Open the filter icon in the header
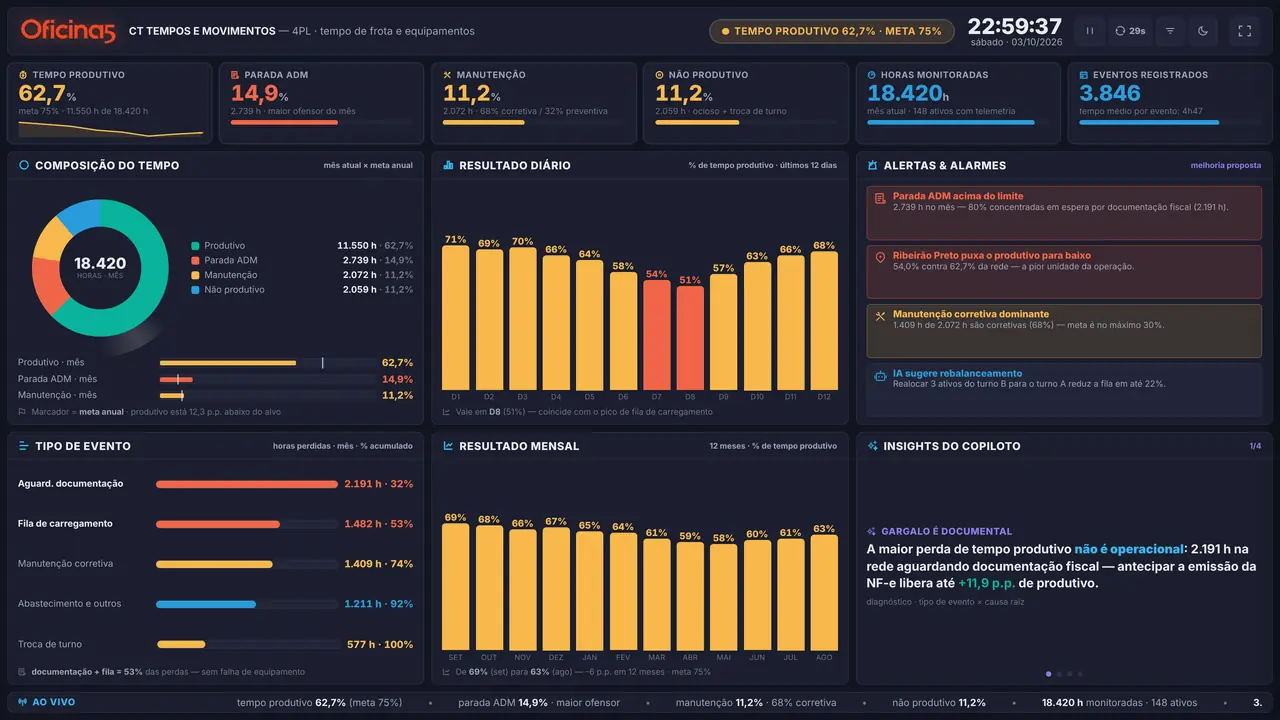 click(1170, 31)
